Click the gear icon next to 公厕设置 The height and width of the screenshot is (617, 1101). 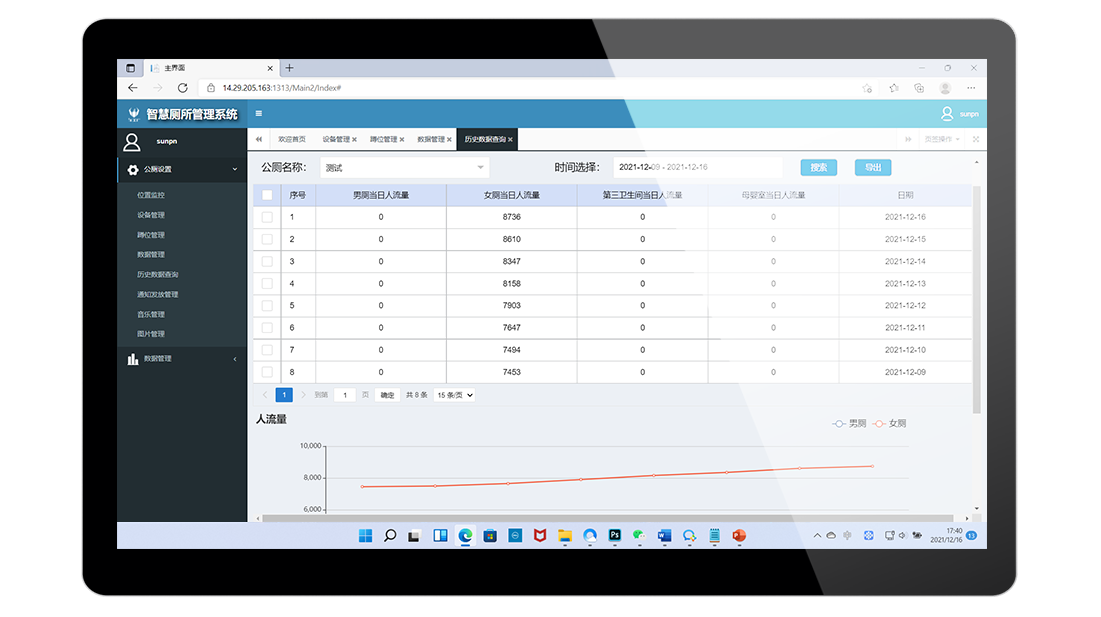(133, 169)
